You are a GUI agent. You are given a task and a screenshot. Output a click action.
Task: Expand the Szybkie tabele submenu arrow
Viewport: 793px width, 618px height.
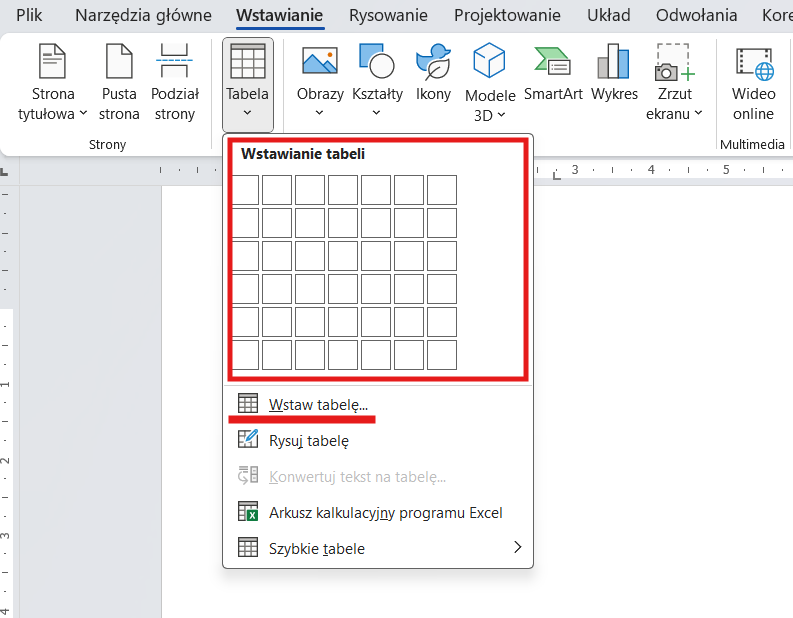point(517,547)
